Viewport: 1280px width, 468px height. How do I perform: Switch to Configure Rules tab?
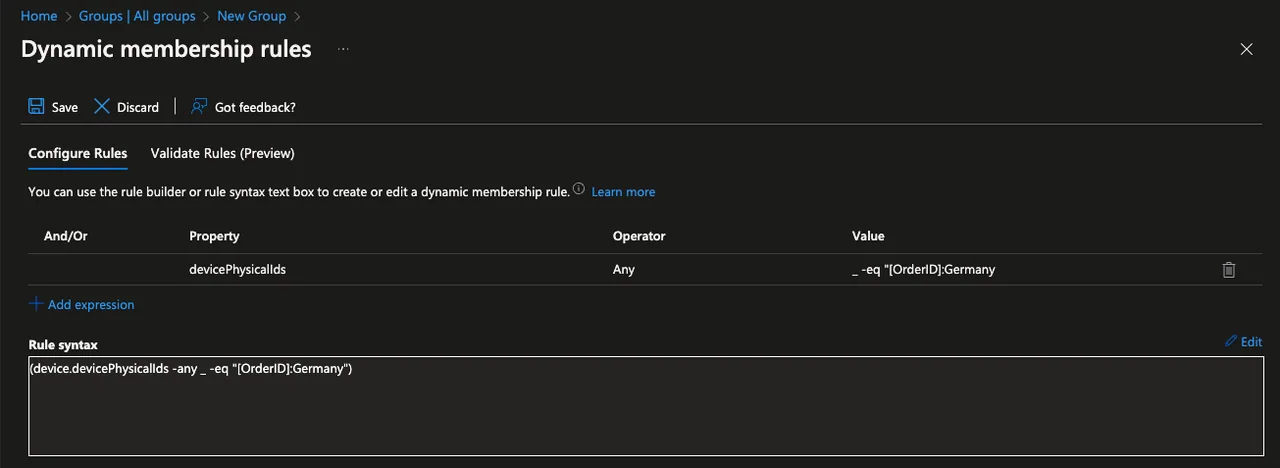(78, 154)
